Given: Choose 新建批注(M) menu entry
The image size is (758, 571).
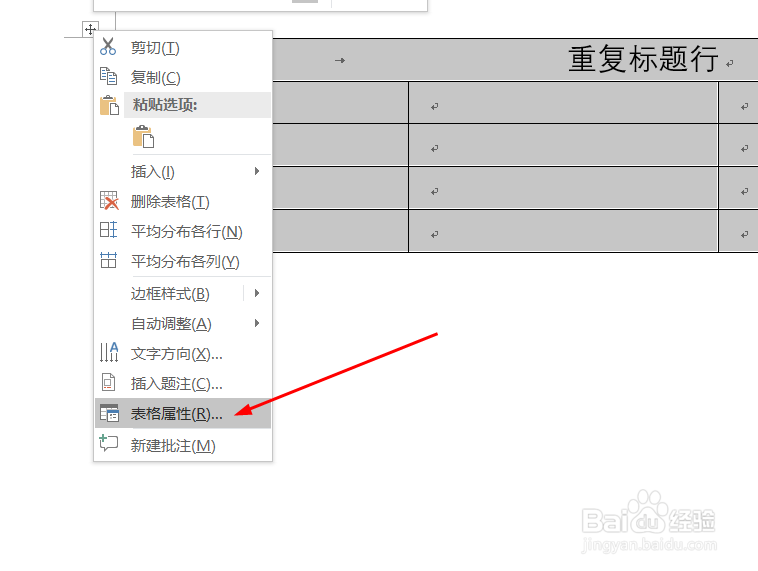Looking at the screenshot, I should pyautogui.click(x=183, y=445).
